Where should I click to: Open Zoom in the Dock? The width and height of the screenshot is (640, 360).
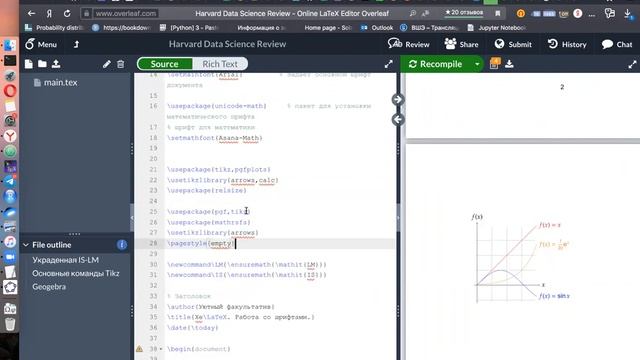coord(10,257)
